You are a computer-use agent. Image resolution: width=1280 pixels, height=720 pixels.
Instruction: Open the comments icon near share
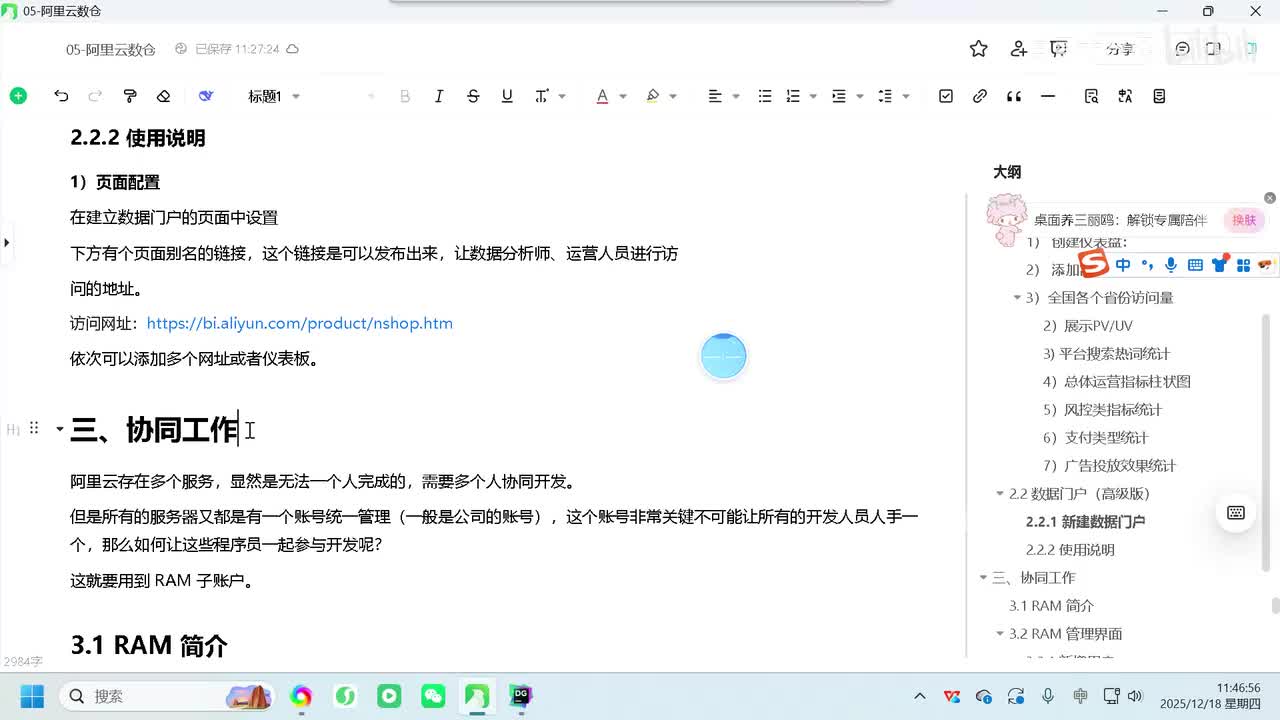tap(1183, 49)
